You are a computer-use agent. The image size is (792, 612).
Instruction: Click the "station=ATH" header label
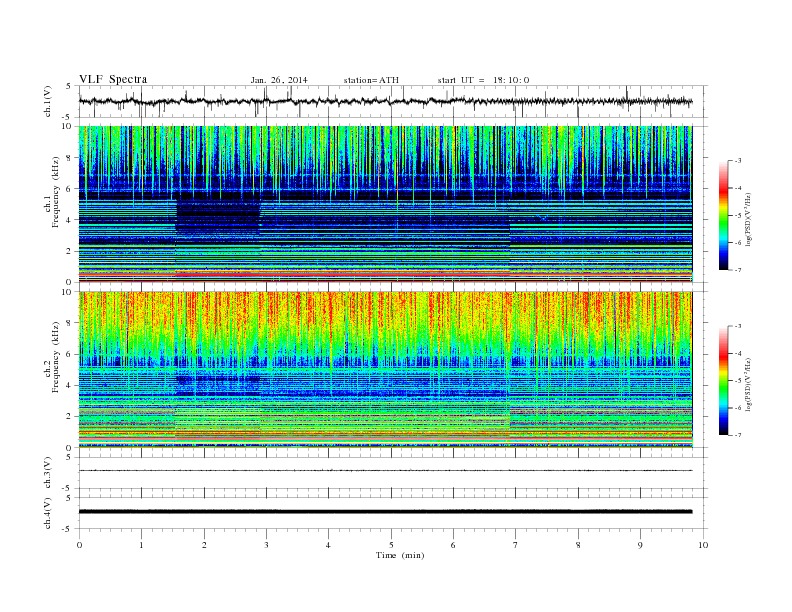pyautogui.click(x=371, y=80)
